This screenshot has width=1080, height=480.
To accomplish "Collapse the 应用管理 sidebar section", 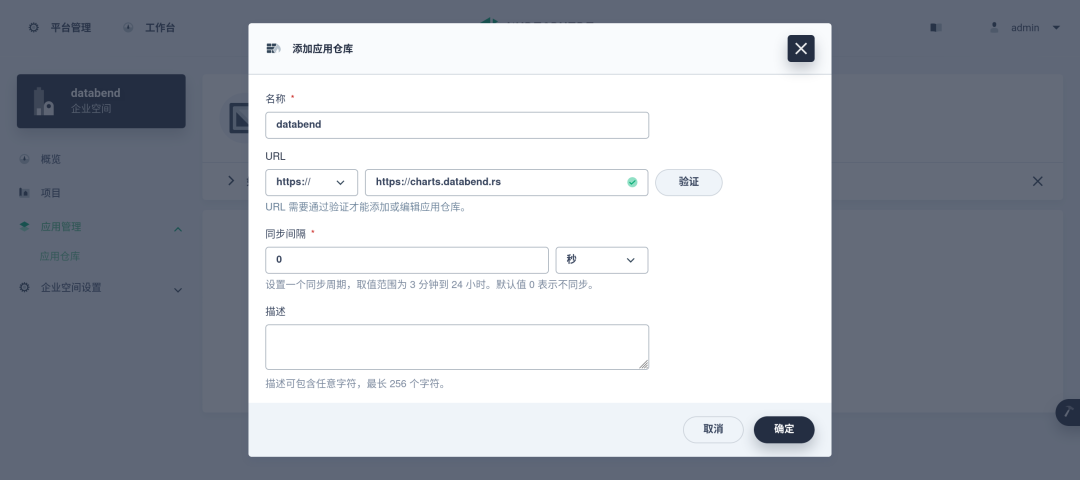I will (178, 228).
